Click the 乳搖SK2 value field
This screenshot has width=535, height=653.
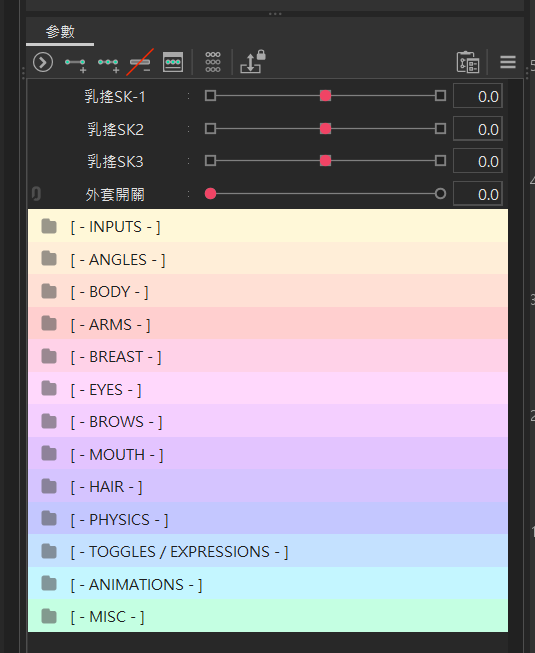coord(478,128)
